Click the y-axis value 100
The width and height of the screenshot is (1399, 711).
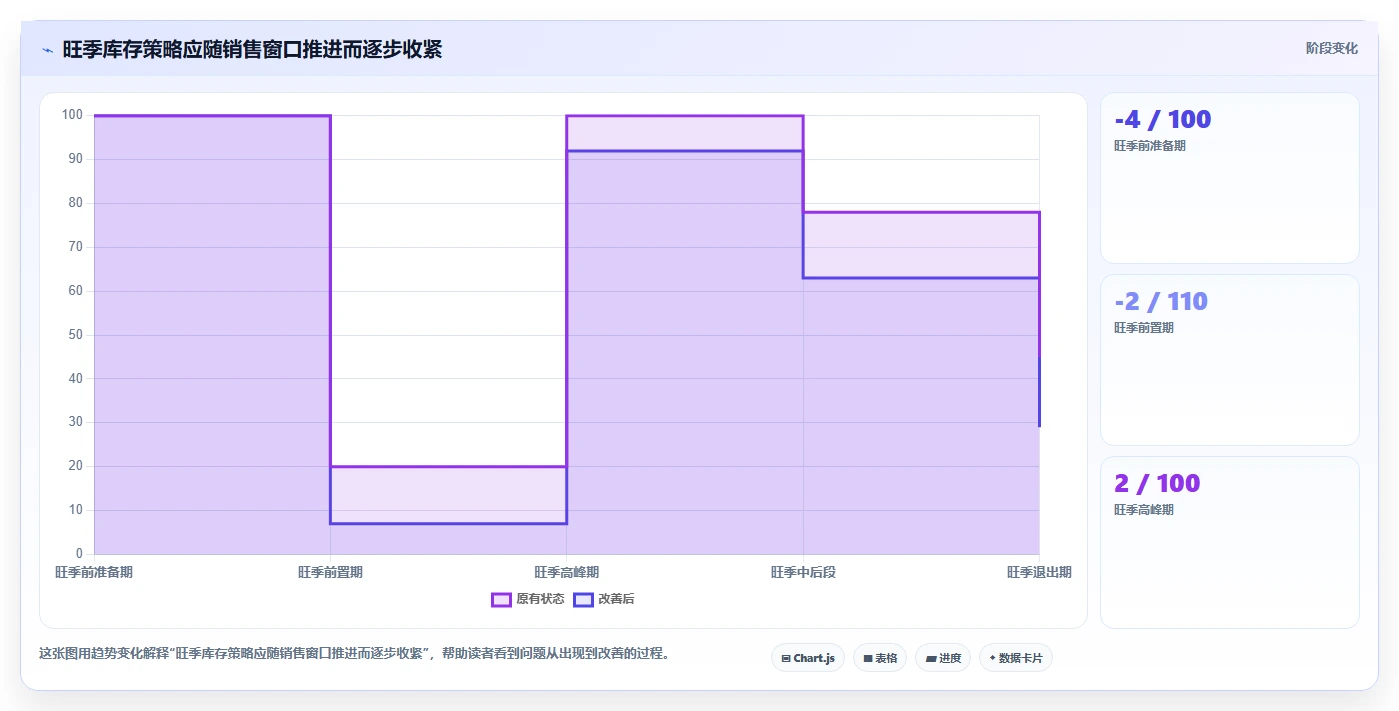(72, 115)
